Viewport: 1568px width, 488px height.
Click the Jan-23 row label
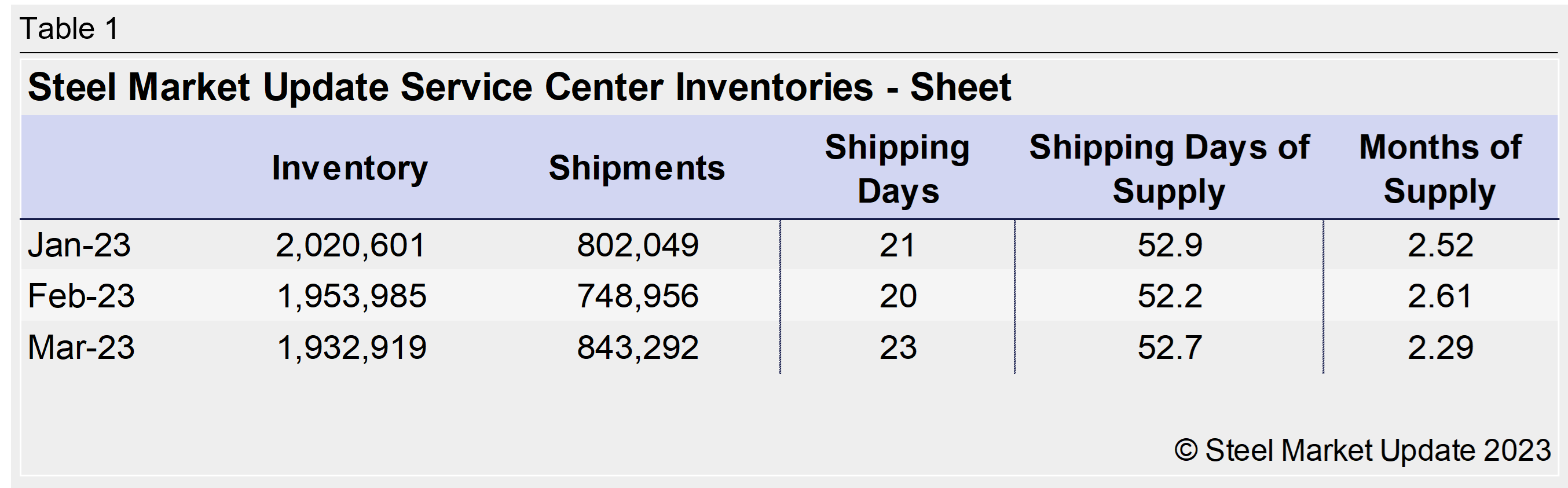click(x=79, y=245)
